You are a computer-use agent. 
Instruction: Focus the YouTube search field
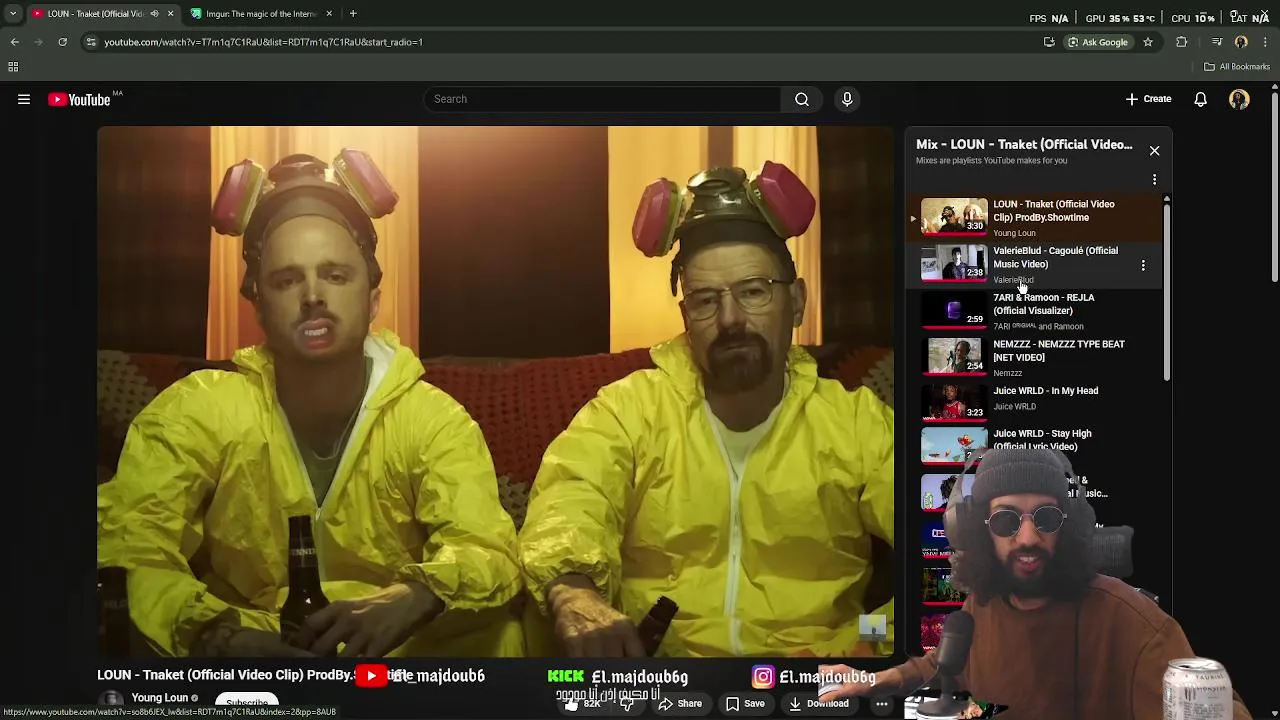point(603,99)
